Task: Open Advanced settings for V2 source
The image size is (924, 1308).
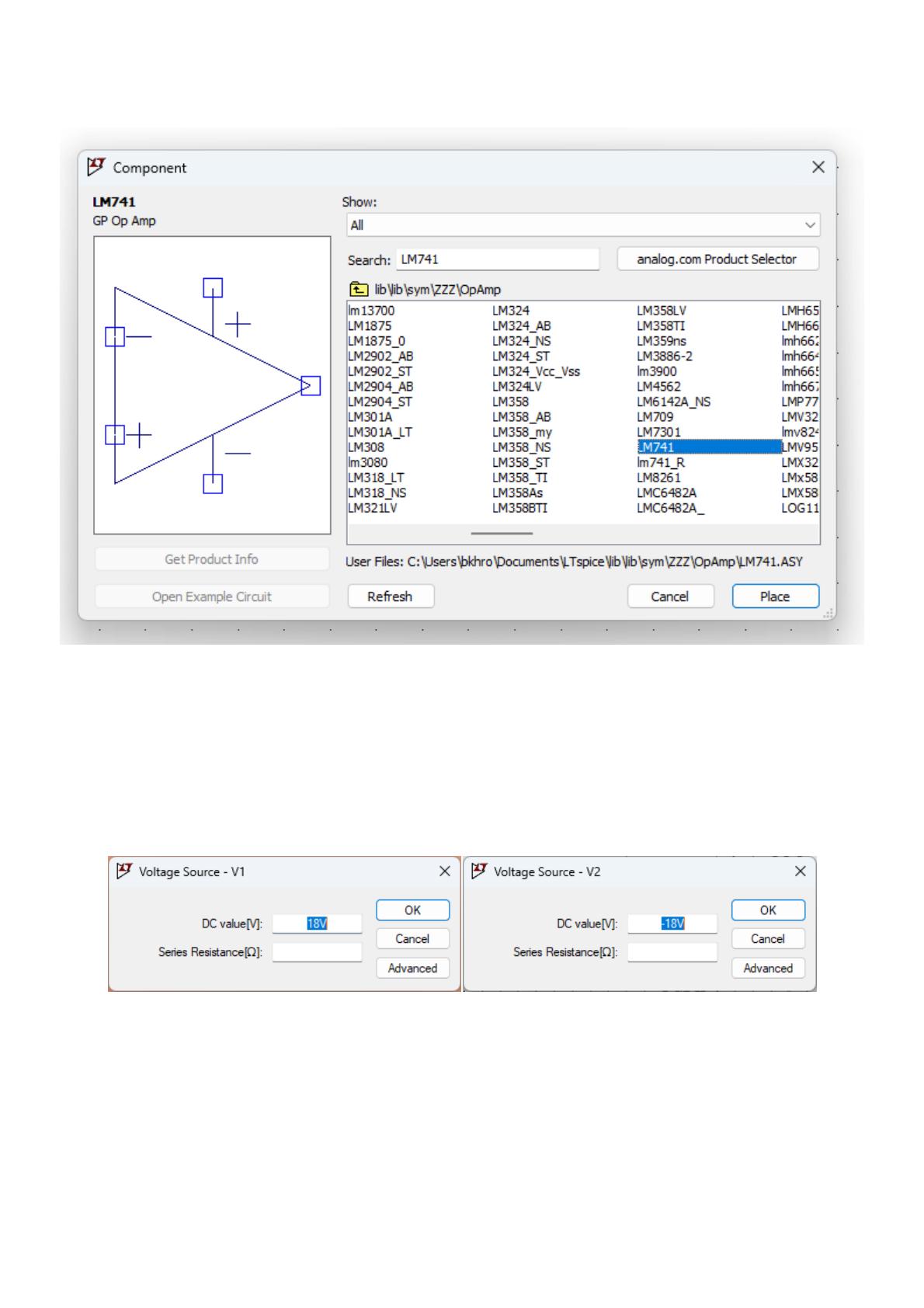Action: [x=767, y=969]
